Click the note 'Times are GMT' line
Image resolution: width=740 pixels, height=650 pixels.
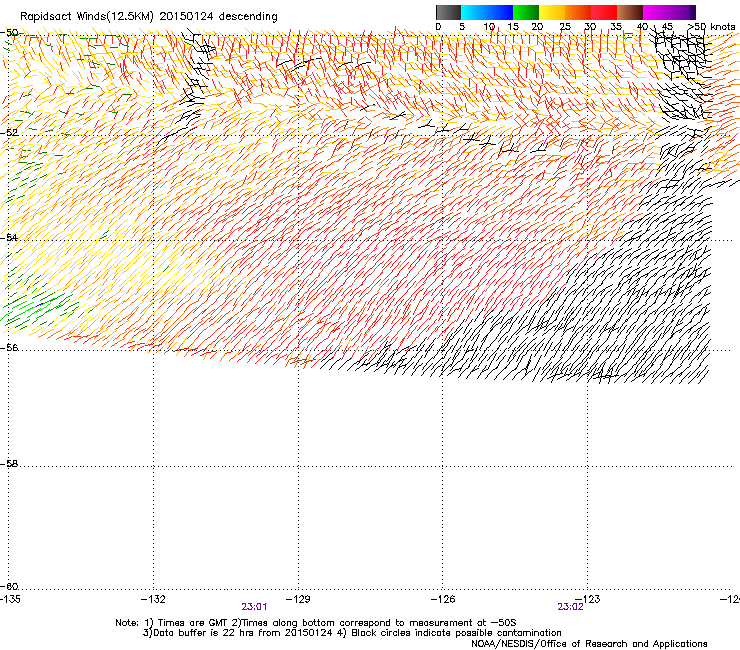click(x=316, y=623)
